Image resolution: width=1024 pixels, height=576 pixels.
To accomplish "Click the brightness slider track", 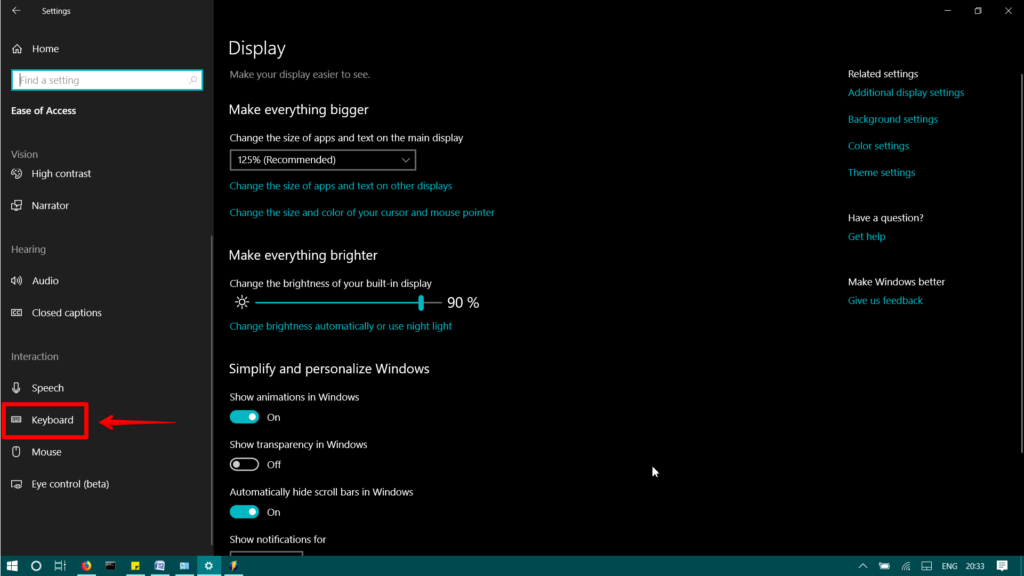I will coord(348,302).
